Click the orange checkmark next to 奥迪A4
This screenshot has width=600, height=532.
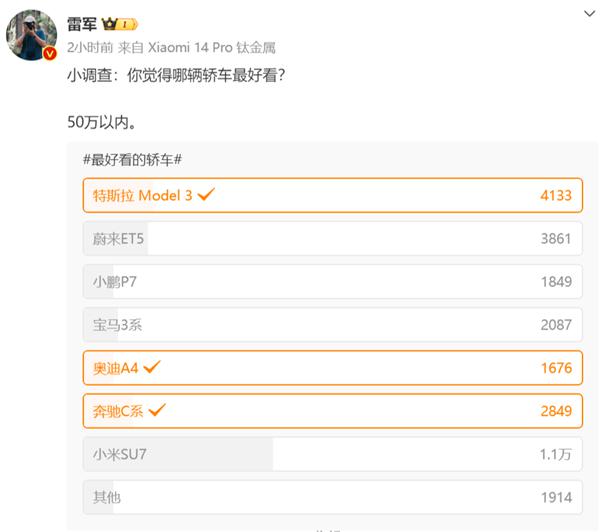pyautogui.click(x=152, y=367)
